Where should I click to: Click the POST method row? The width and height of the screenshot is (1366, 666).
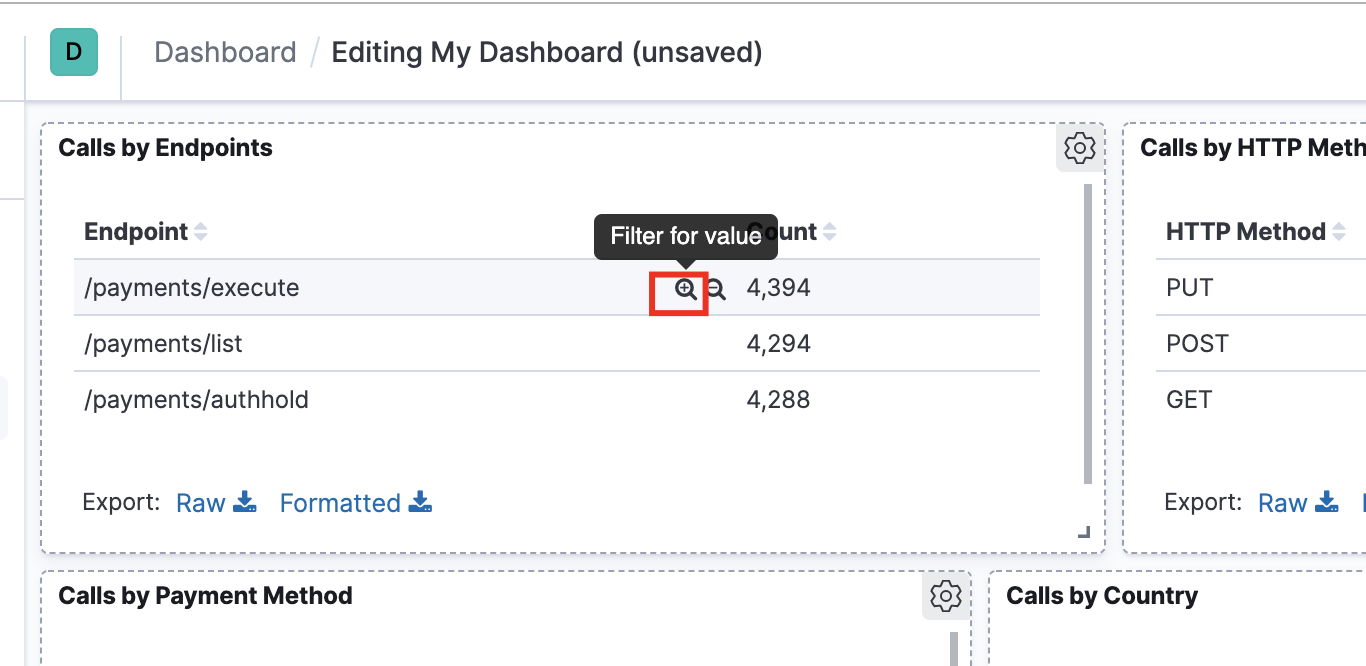coord(1197,344)
